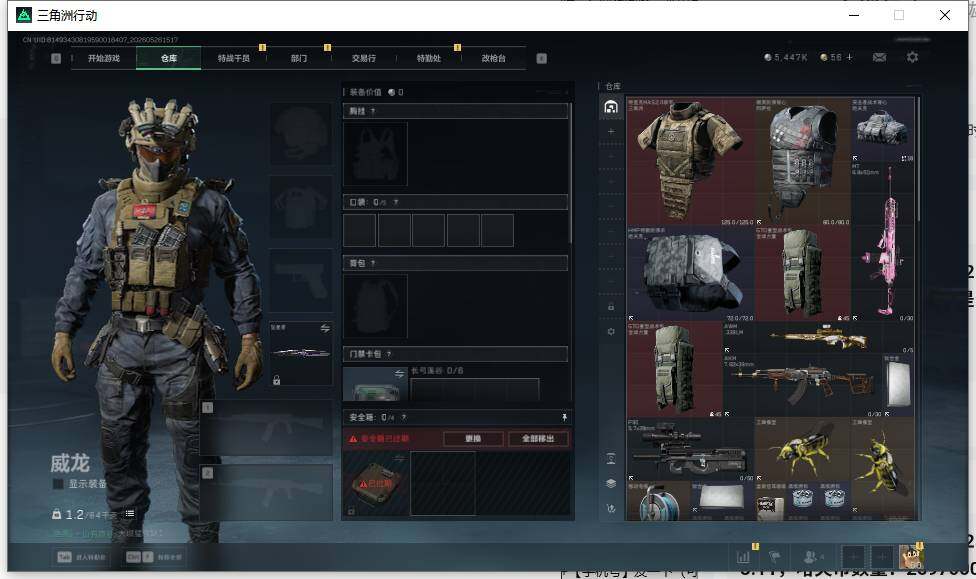This screenshot has width=976, height=579.
Task: Add a warehouse tab with plus icon
Action: click(611, 132)
